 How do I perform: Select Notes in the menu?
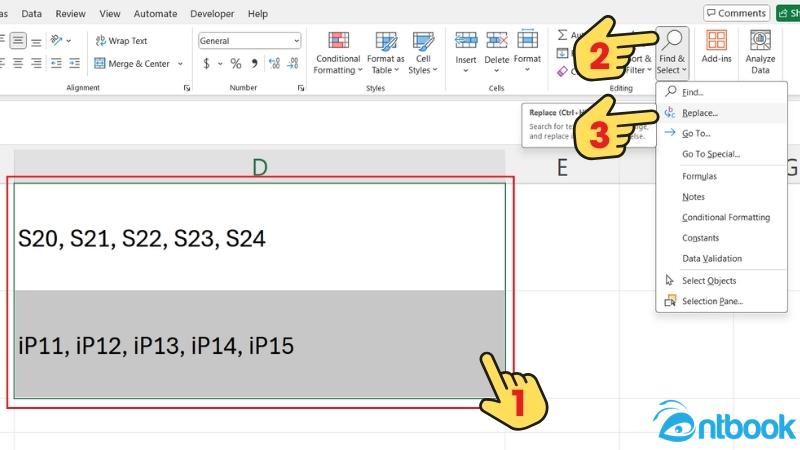click(721, 197)
